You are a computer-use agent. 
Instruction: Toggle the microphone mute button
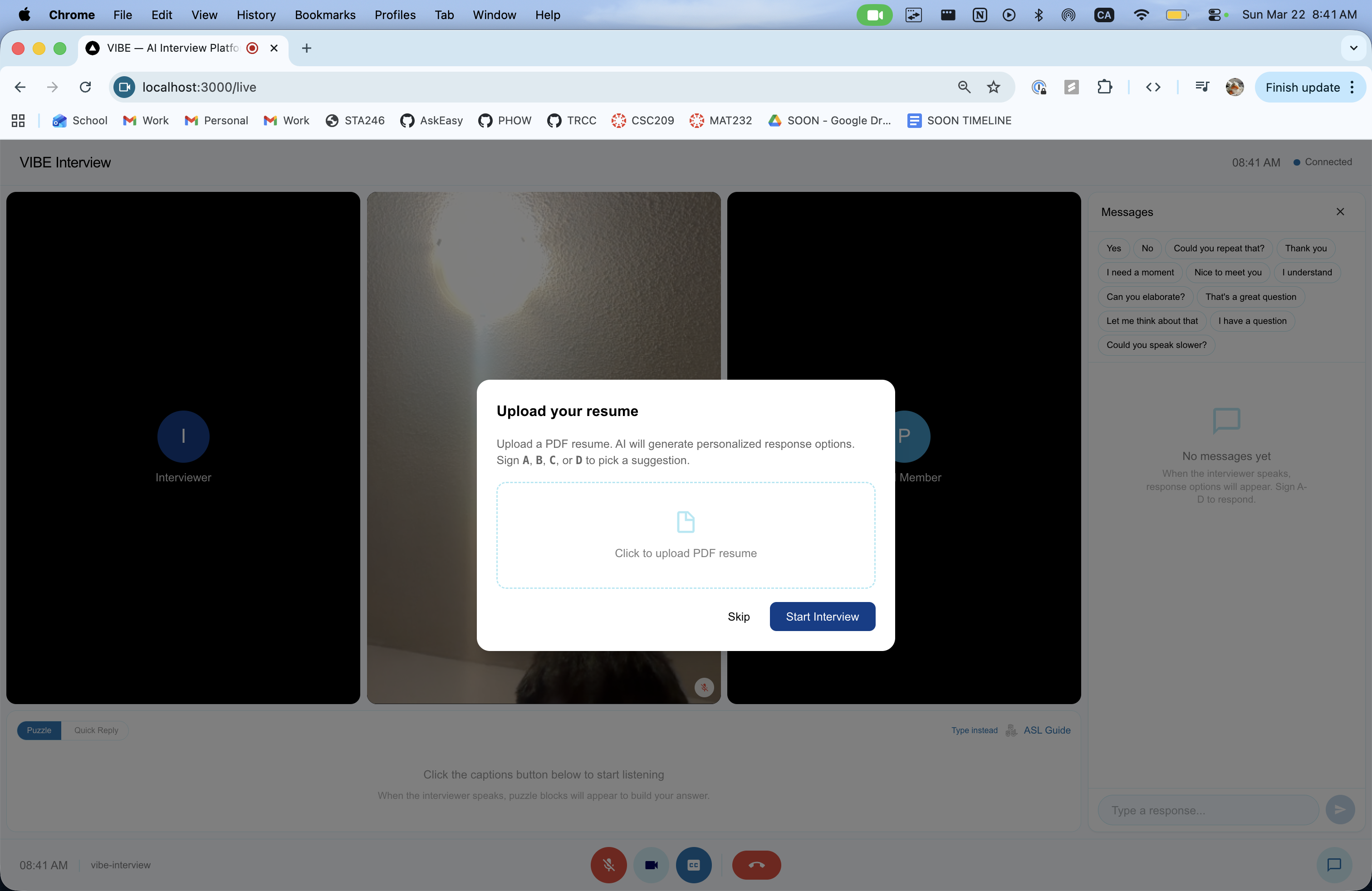click(x=608, y=865)
